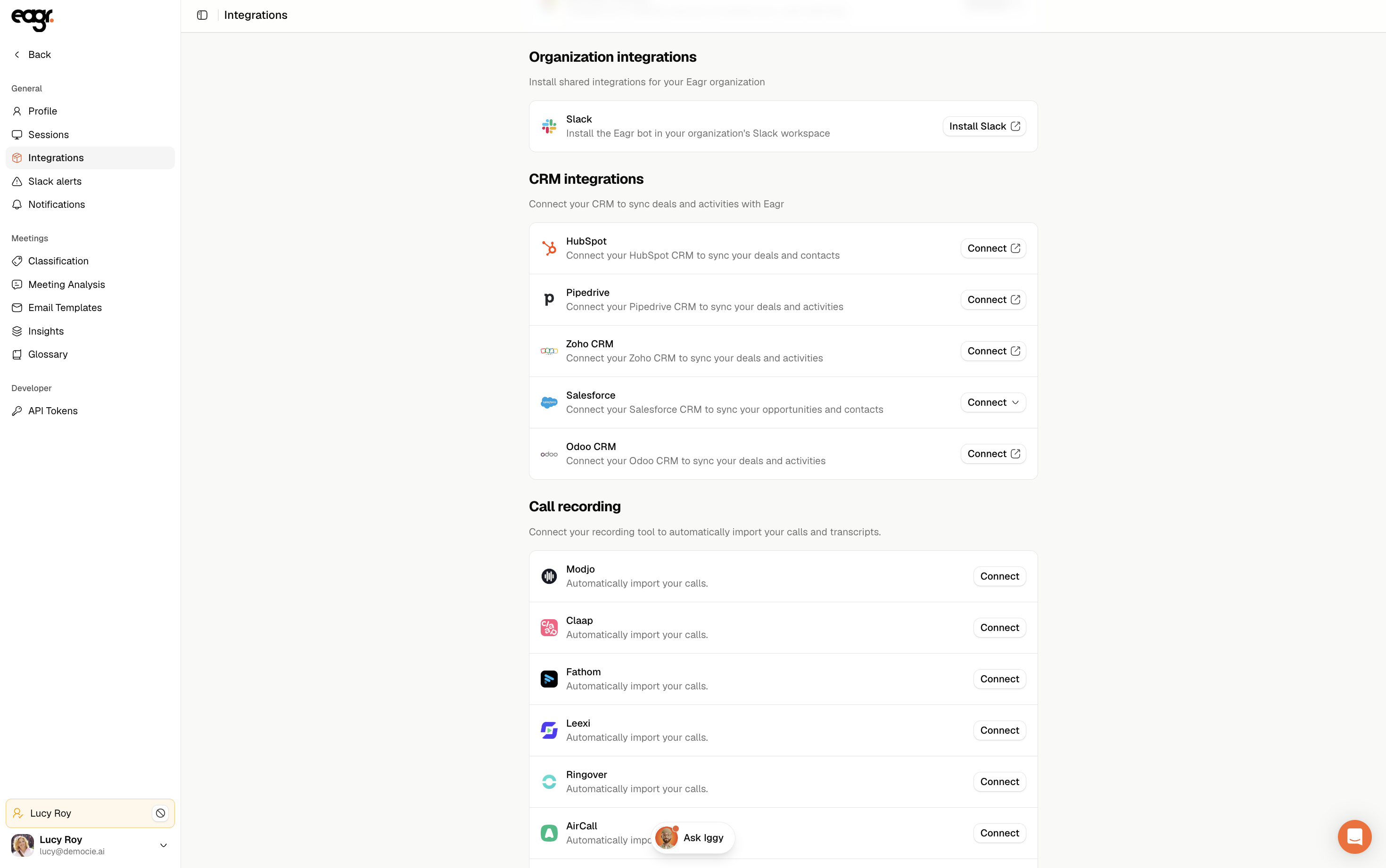This screenshot has height=868, width=1386.
Task: Click the Zoho CRM logo icon
Action: click(549, 351)
